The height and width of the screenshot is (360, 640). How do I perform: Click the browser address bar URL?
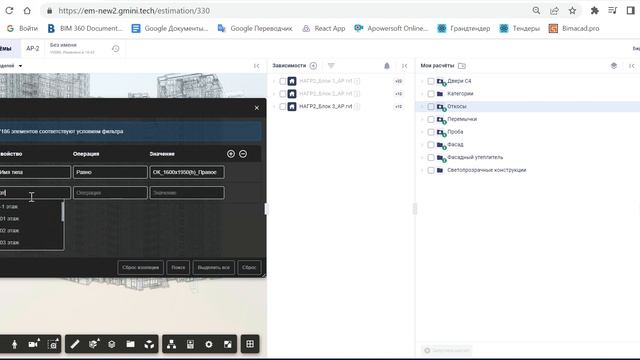134,11
